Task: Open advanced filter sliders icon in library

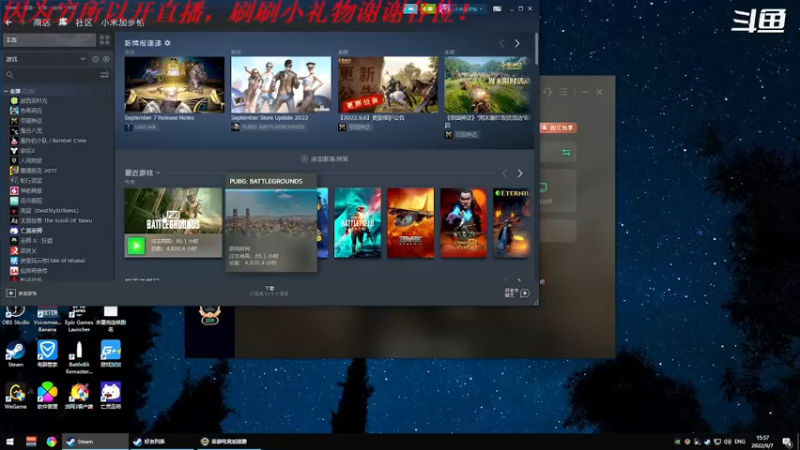Action: coord(105,75)
